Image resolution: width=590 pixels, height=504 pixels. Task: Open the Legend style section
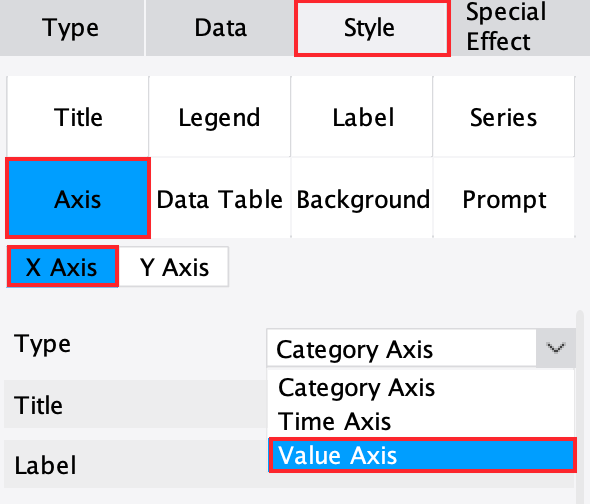[x=220, y=117]
